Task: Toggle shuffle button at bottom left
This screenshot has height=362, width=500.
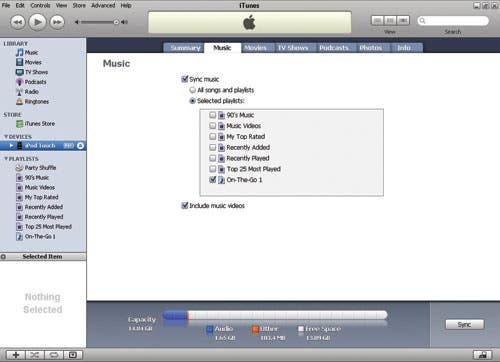Action: [x=34, y=355]
